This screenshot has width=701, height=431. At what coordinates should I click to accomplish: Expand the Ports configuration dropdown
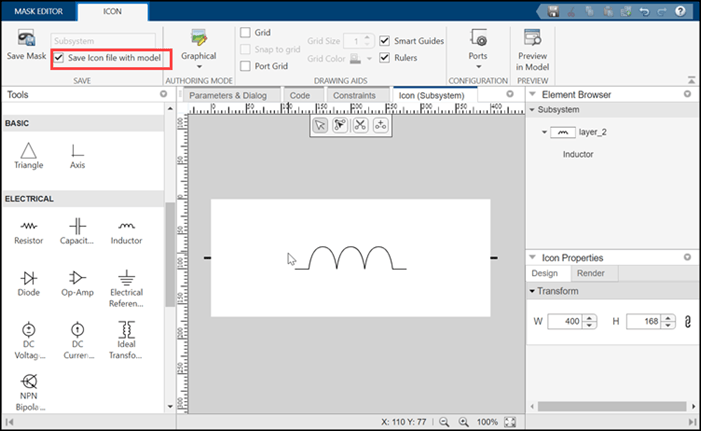(478, 50)
